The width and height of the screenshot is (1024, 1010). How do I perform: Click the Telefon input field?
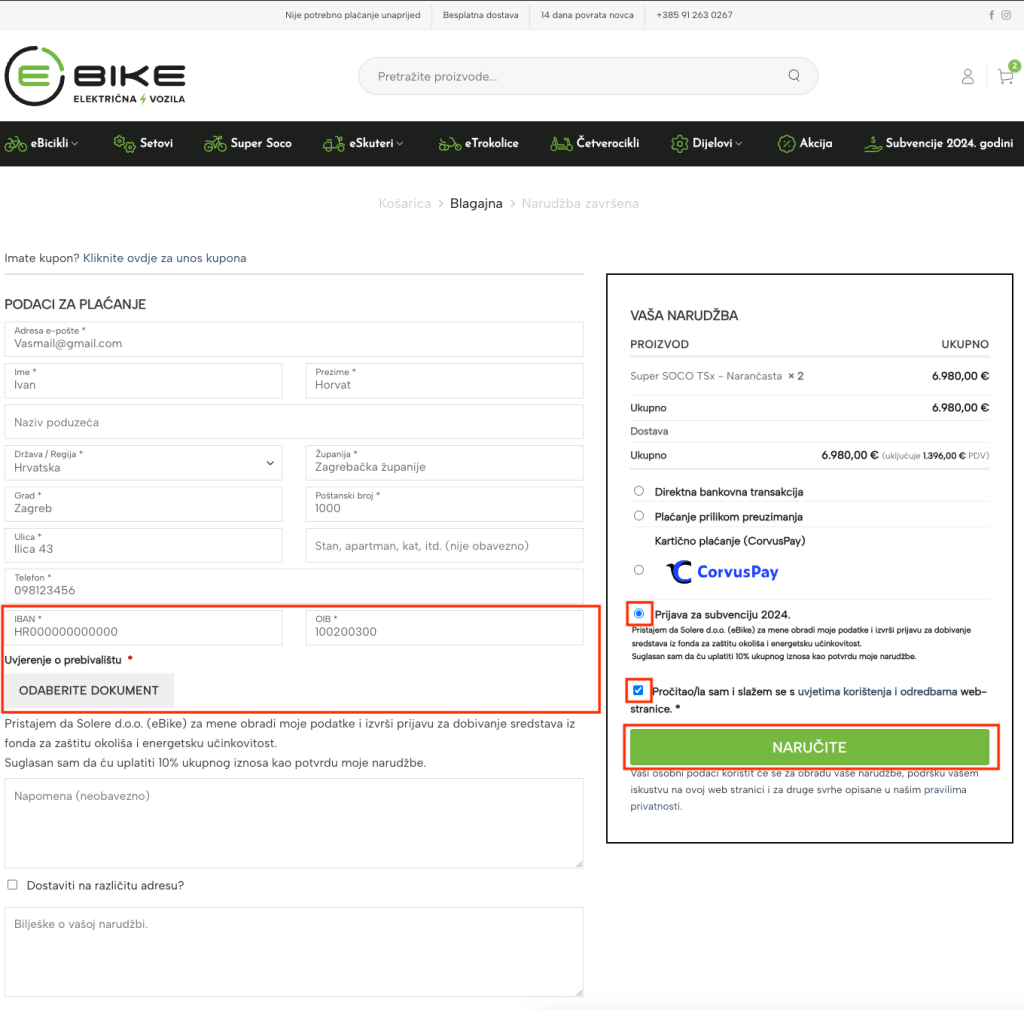click(294, 586)
